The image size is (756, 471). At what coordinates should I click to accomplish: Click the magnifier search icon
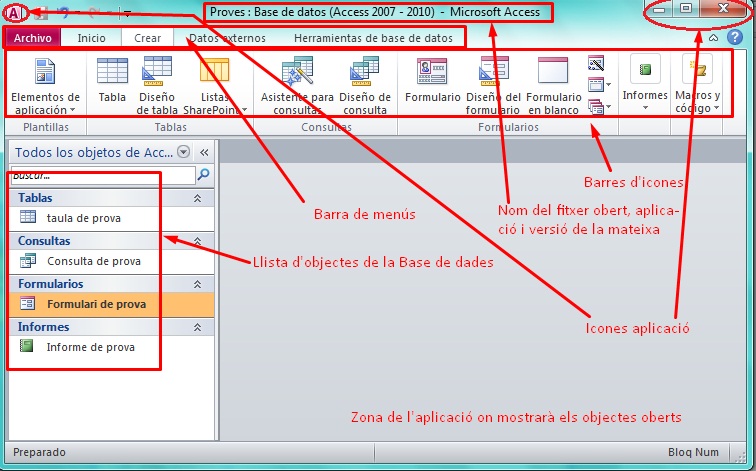pos(203,175)
